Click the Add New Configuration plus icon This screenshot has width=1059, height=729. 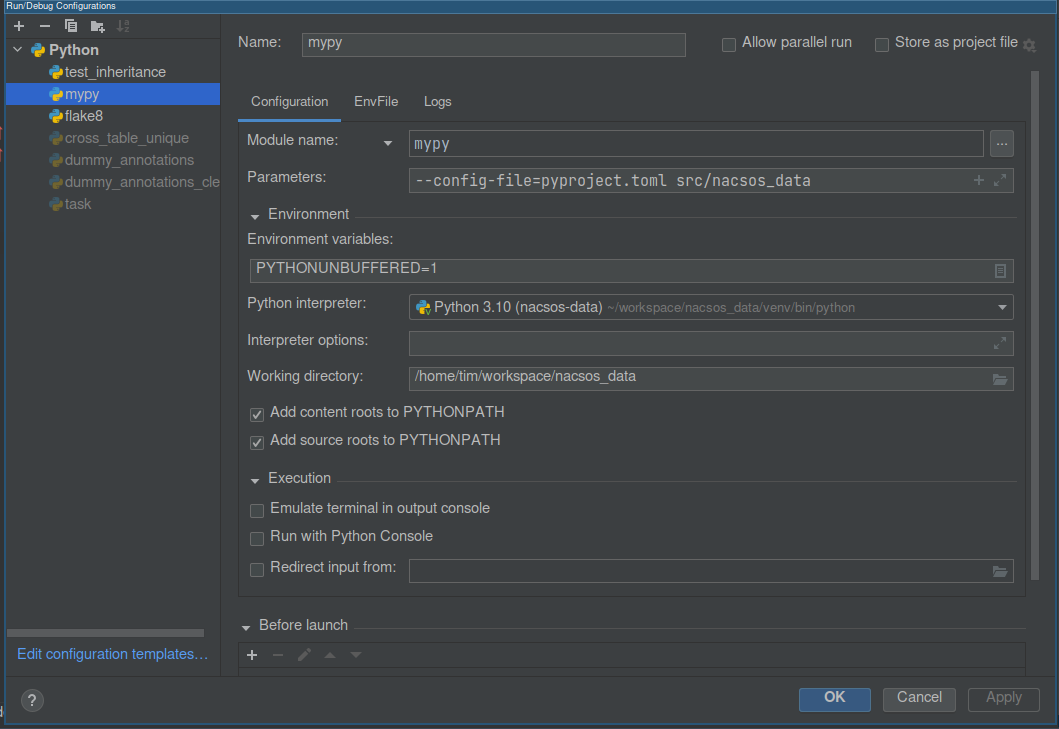(18, 26)
